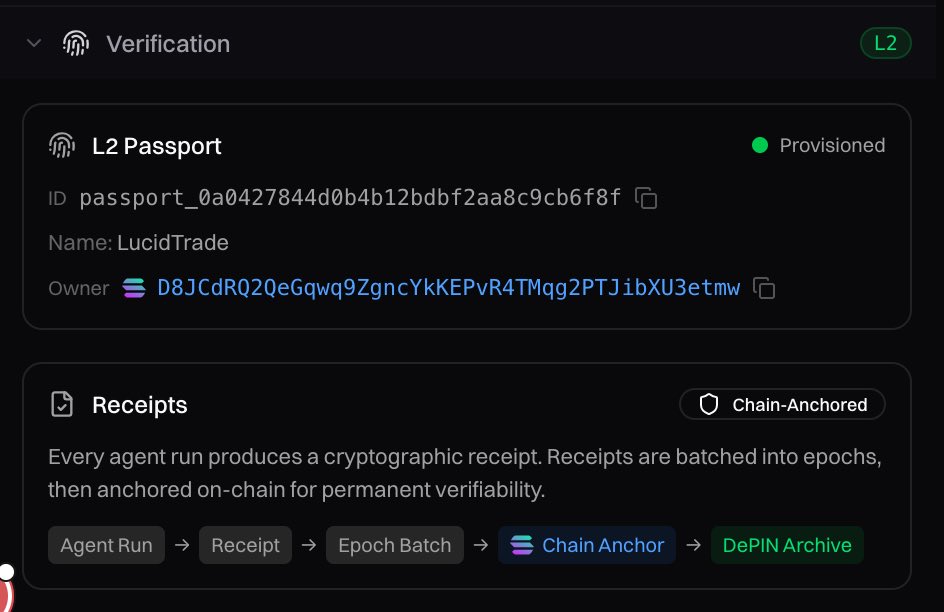Click the Chain-Anchored badge
The image size is (944, 612).
pos(782,404)
